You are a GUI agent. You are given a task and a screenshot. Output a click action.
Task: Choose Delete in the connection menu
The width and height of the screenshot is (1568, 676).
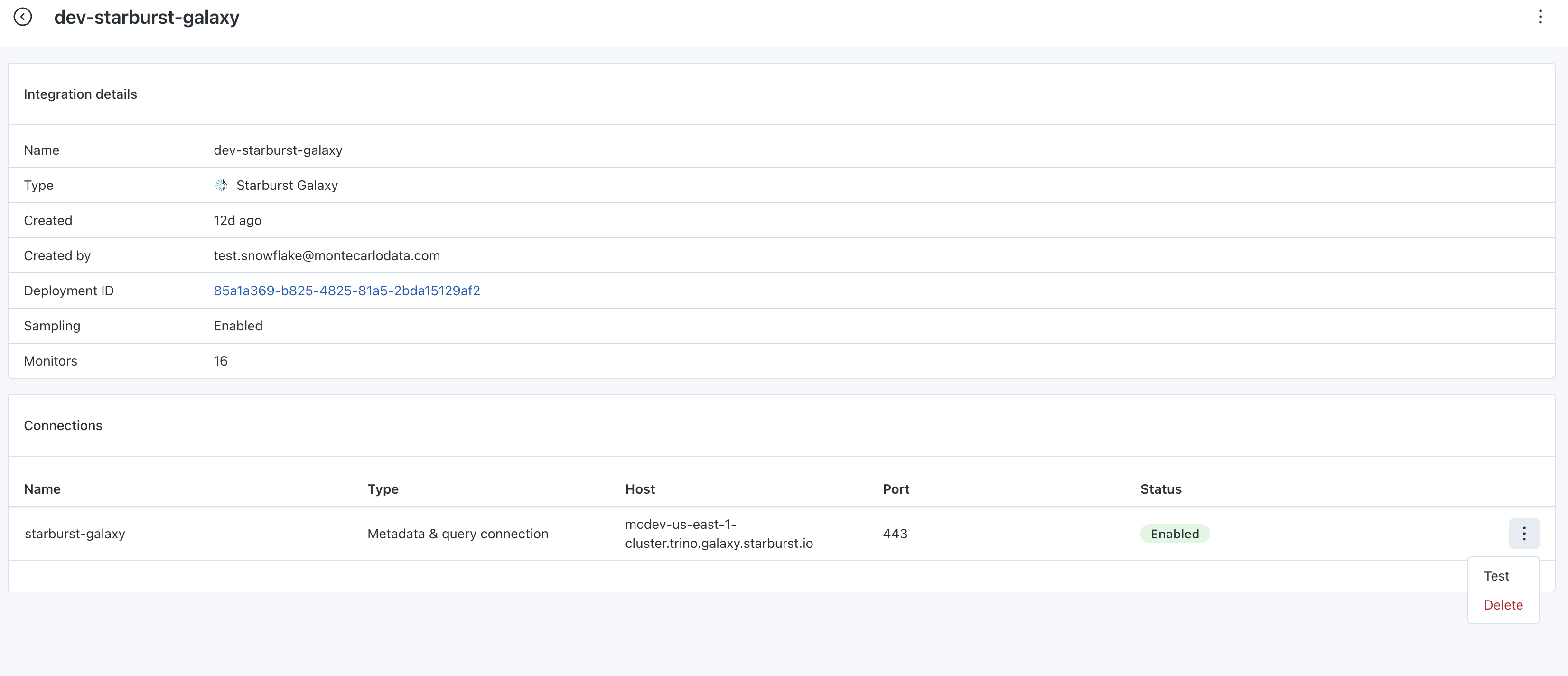pos(1503,605)
